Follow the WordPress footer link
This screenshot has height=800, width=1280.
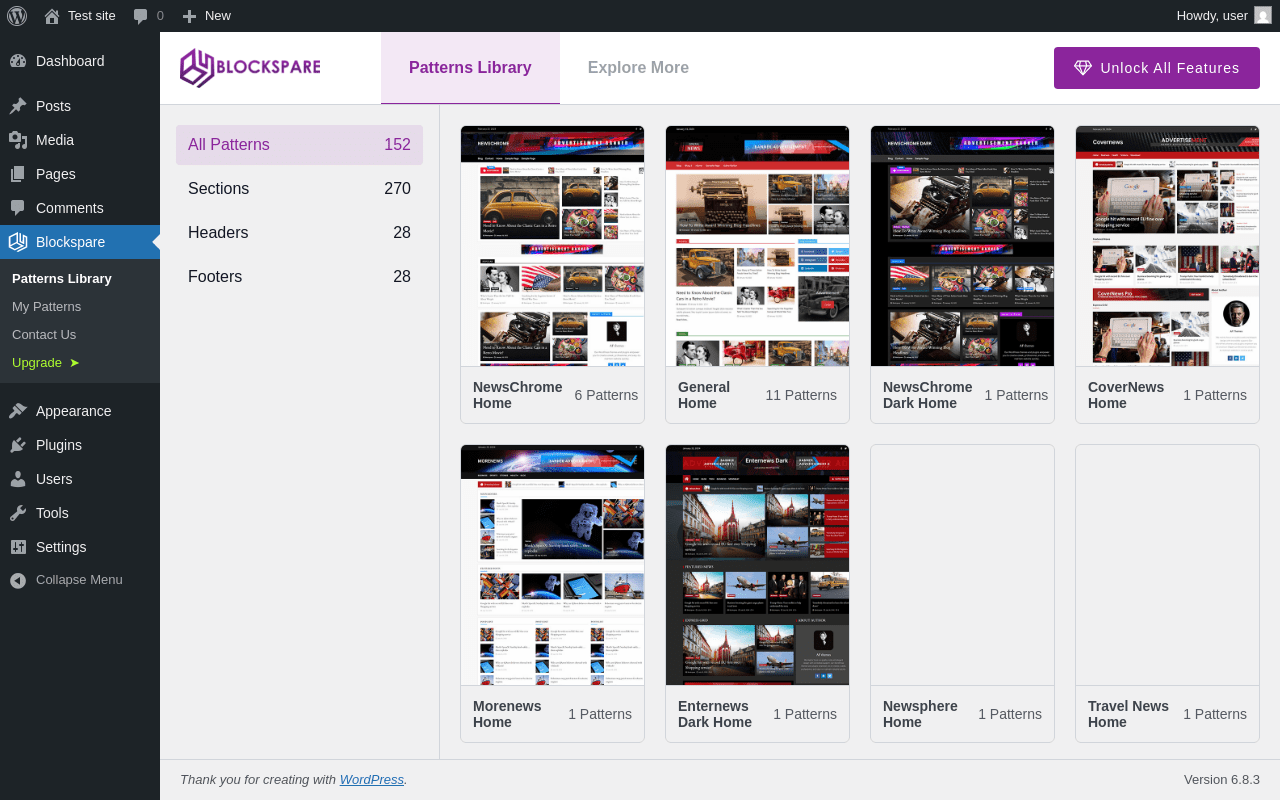[x=371, y=780]
